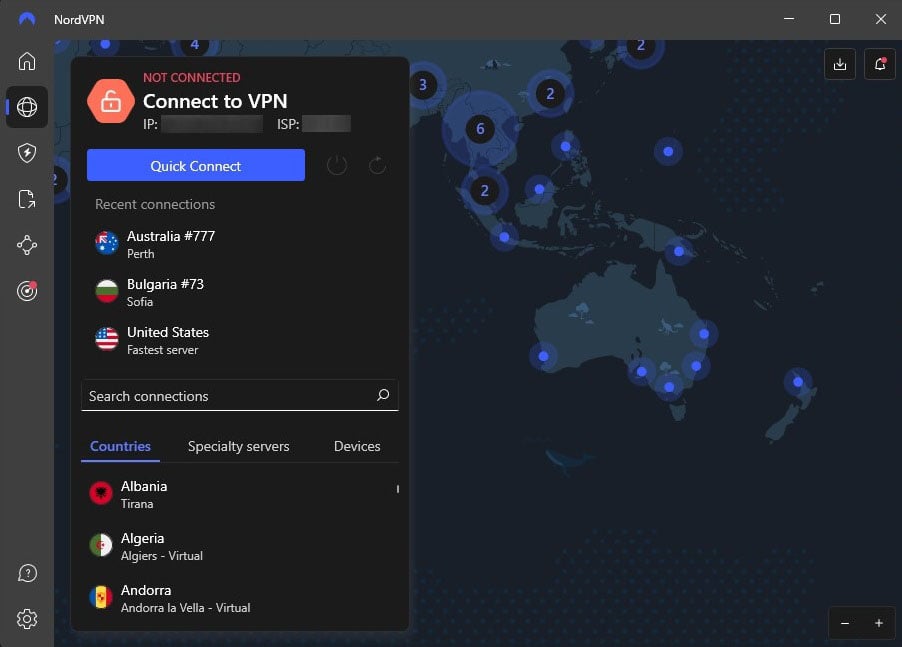Connect to Australia #777 Perth
Viewport: 902px width, 647px height.
click(240, 244)
